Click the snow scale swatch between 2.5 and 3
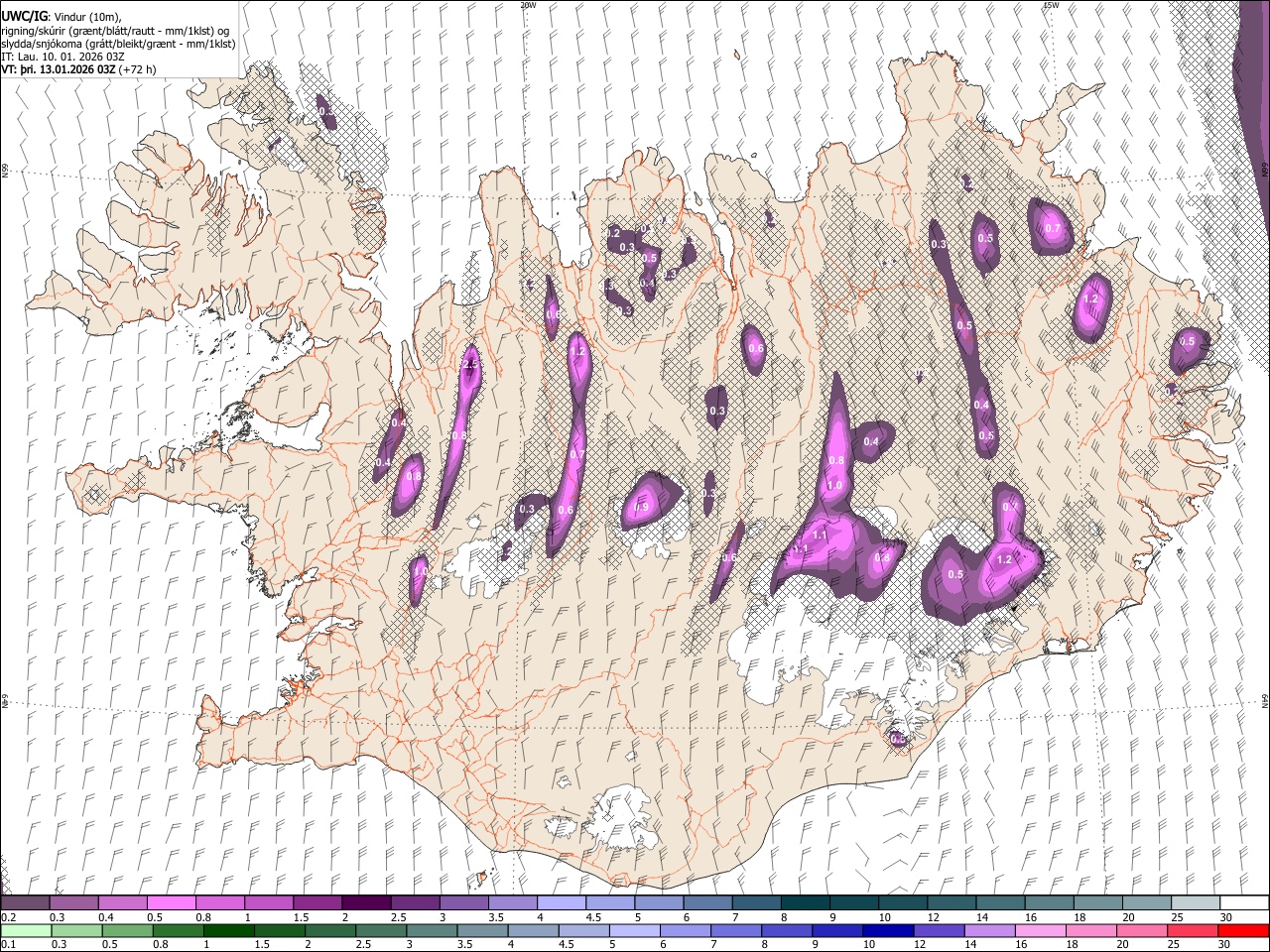Screen dimensions: 1270x952 point(415,902)
